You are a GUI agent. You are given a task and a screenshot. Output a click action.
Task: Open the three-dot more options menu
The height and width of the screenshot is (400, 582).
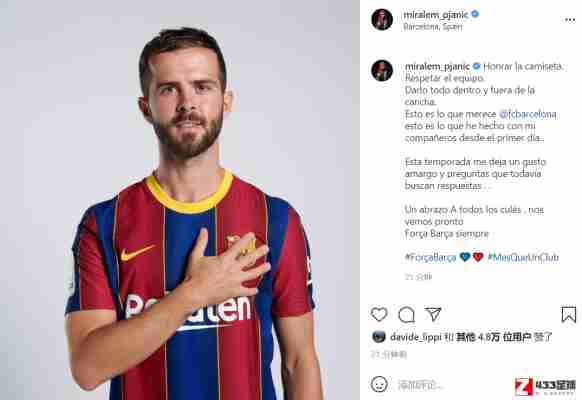pos(570,20)
